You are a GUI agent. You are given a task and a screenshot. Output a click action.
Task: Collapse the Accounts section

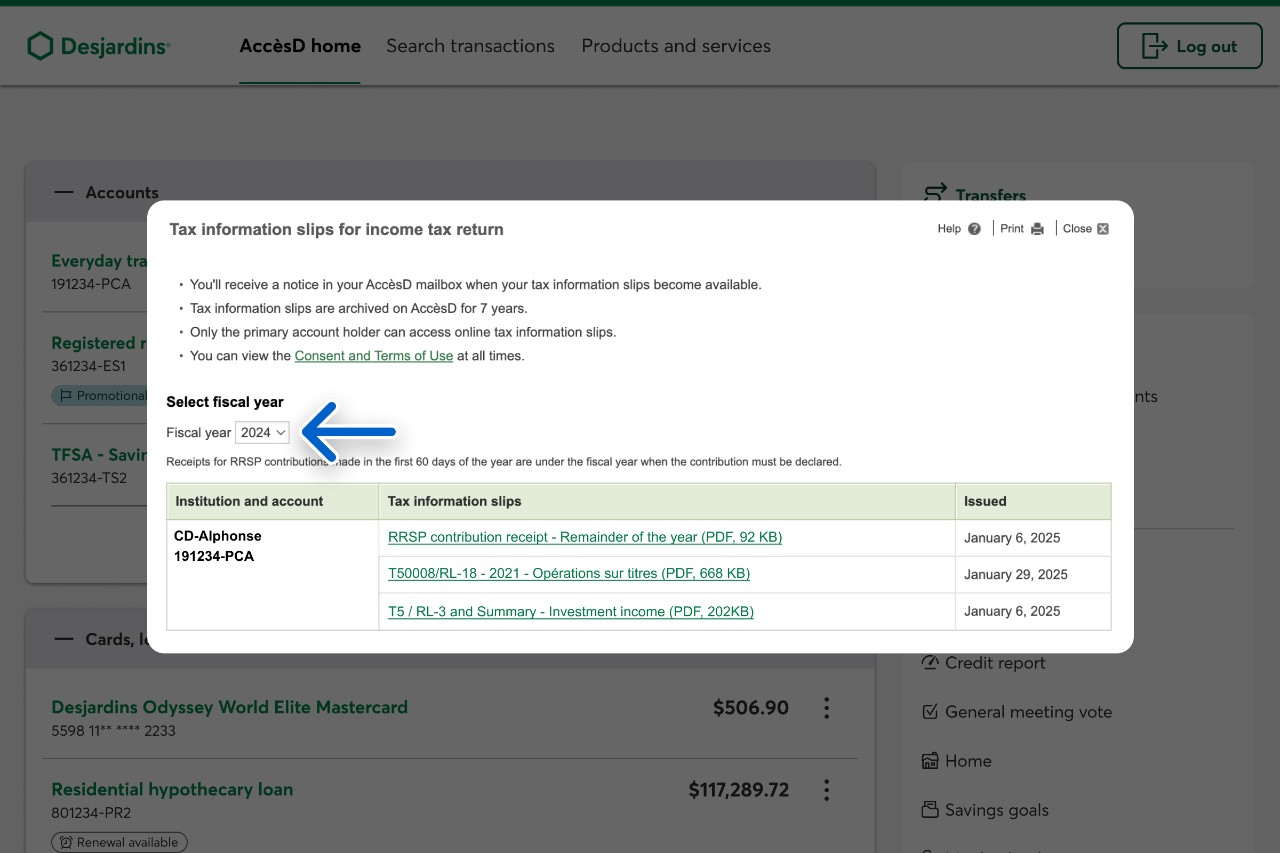(64, 192)
